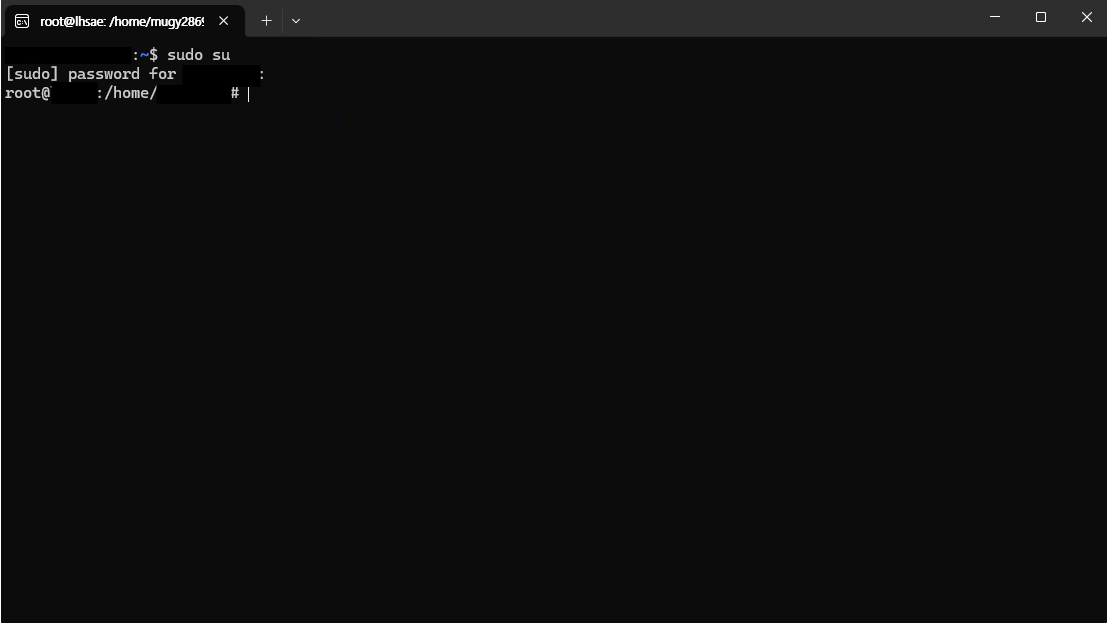Click the empty terminal area below the prompt

pyautogui.click(x=554, y=353)
